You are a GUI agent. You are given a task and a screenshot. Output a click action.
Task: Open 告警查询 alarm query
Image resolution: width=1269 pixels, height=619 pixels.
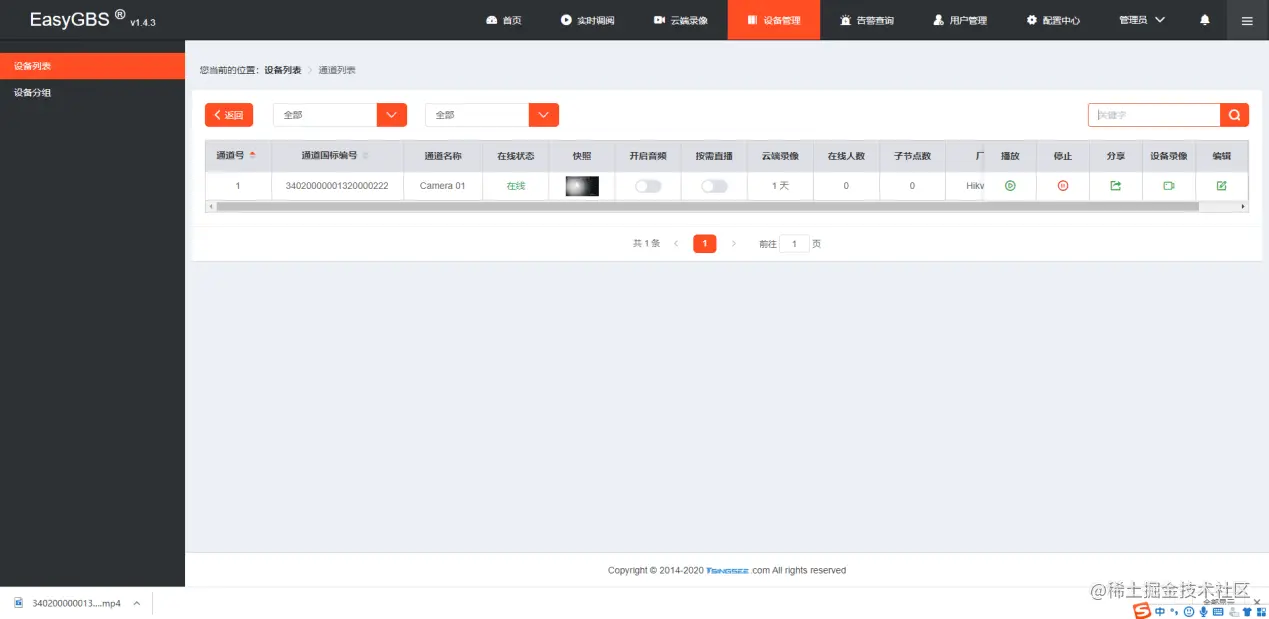click(867, 20)
